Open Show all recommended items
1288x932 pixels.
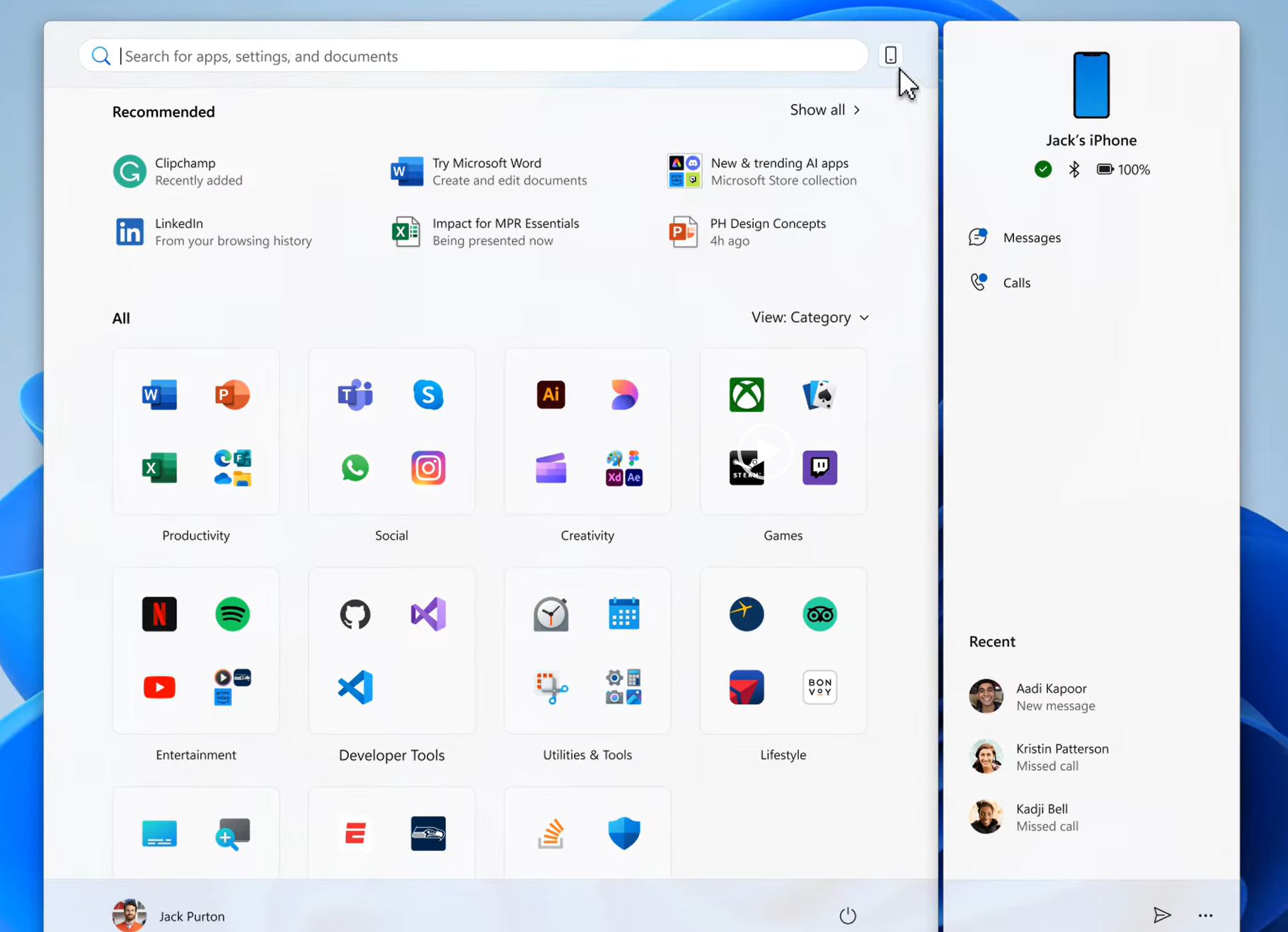tap(825, 110)
